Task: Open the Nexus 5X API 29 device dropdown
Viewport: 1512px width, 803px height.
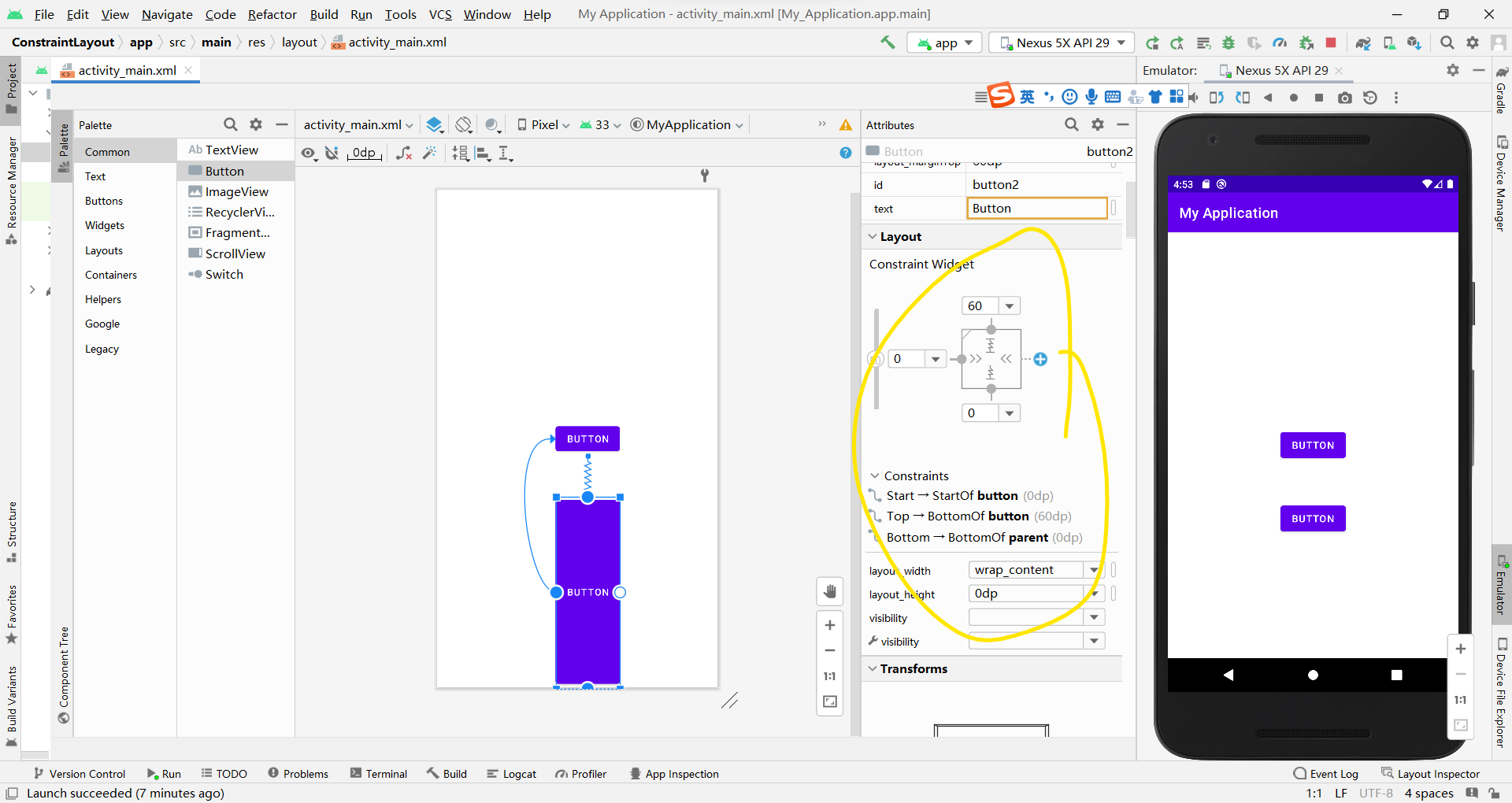Action: click(x=1061, y=43)
